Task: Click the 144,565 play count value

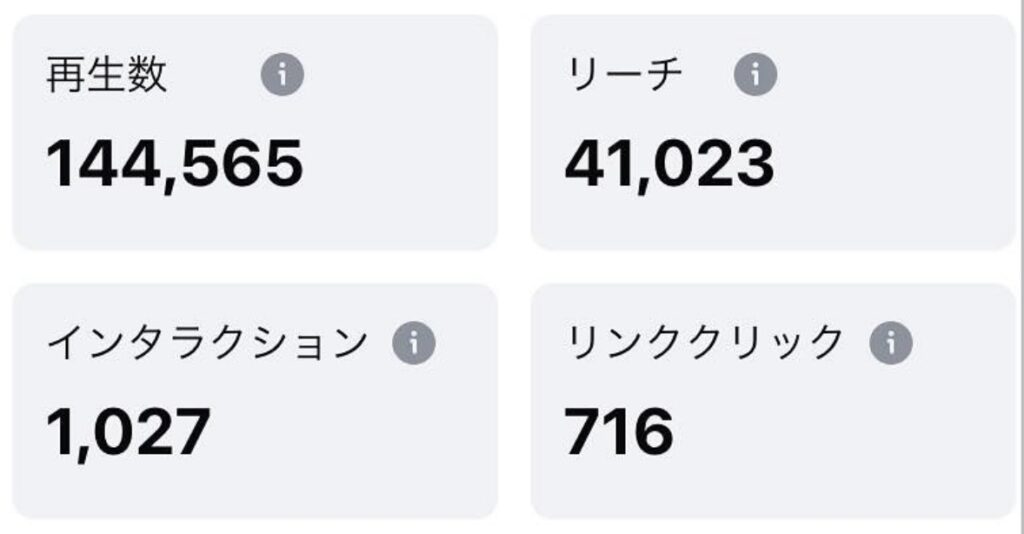Action: pyautogui.click(x=174, y=164)
